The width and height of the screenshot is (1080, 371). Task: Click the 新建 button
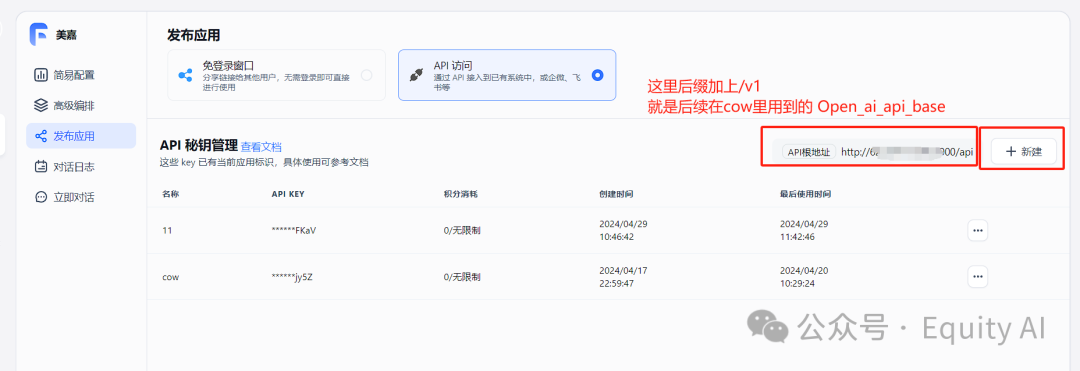coord(1024,151)
